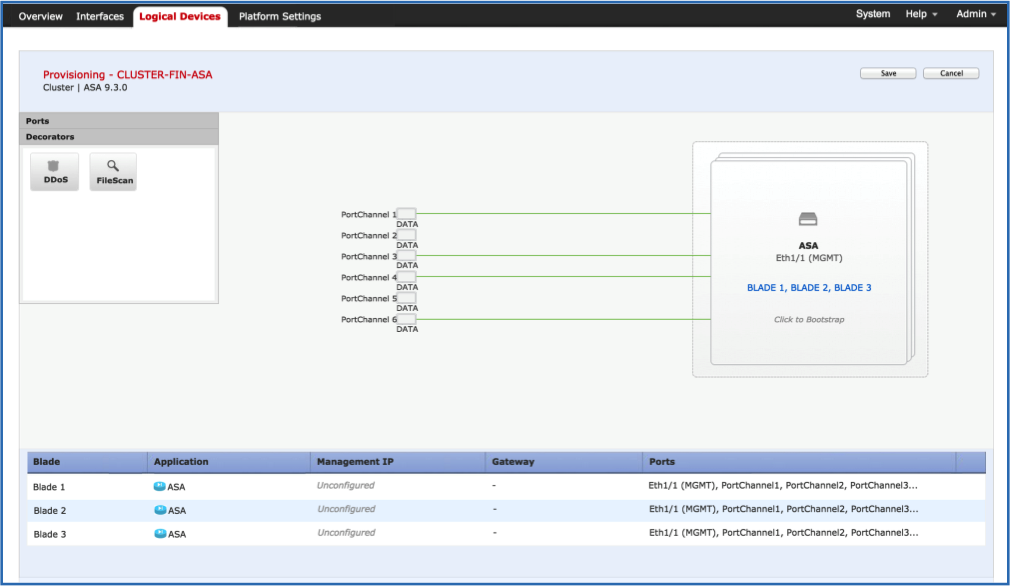Viewport: 1010px width, 586px height.
Task: Select the PortChannel 6 port box
Action: tap(407, 319)
